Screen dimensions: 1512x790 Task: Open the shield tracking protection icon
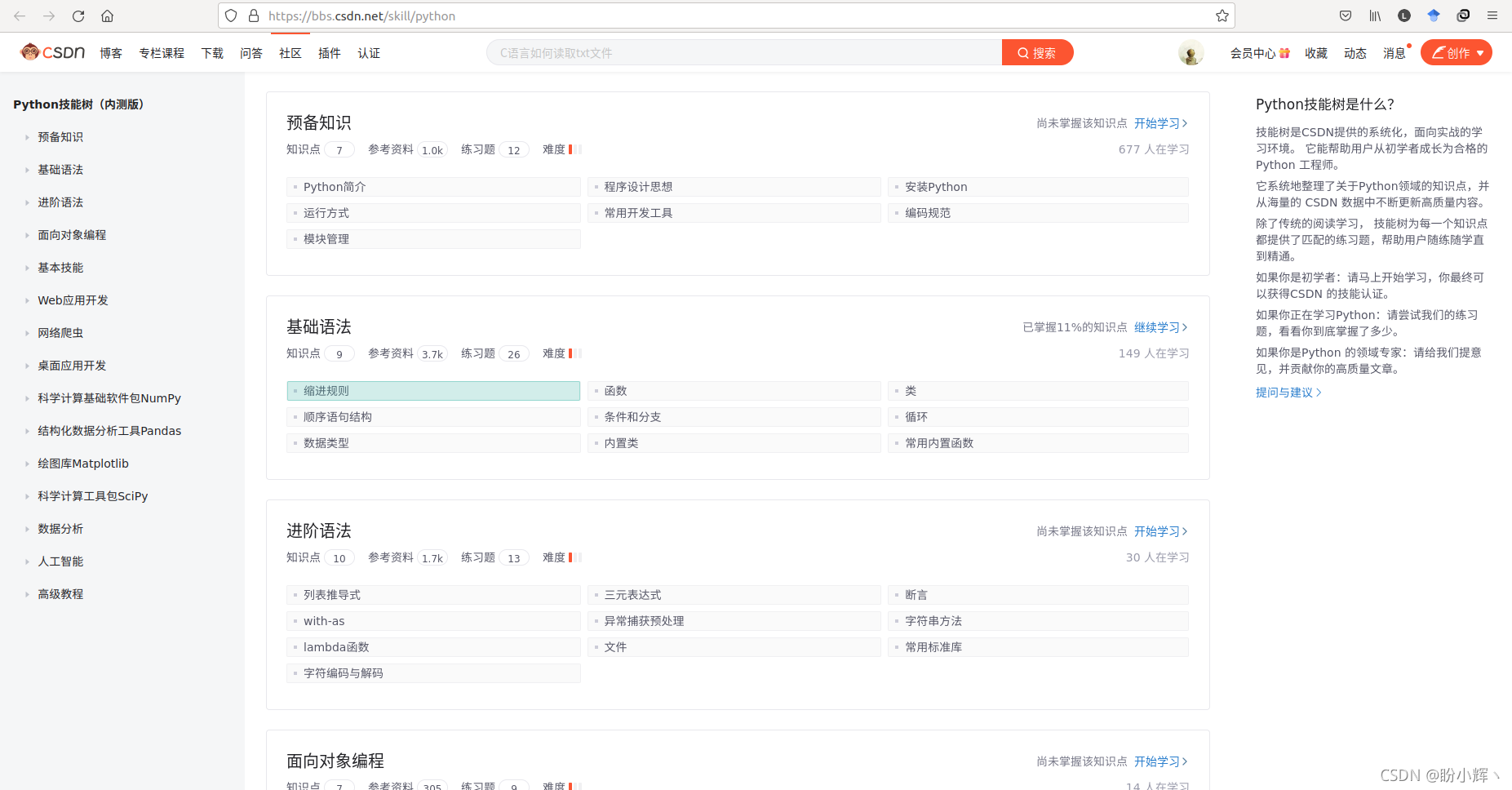pyautogui.click(x=231, y=16)
